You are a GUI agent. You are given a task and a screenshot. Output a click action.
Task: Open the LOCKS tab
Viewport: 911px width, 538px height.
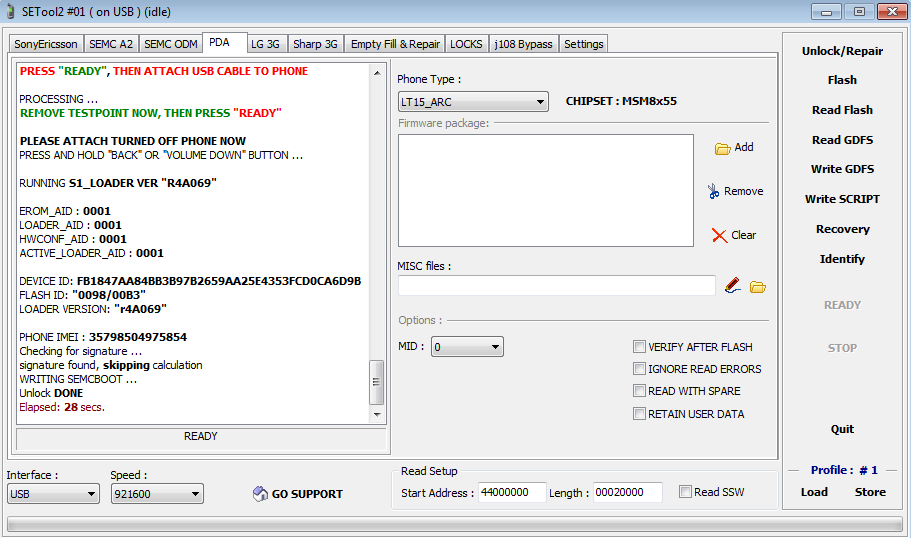(467, 44)
